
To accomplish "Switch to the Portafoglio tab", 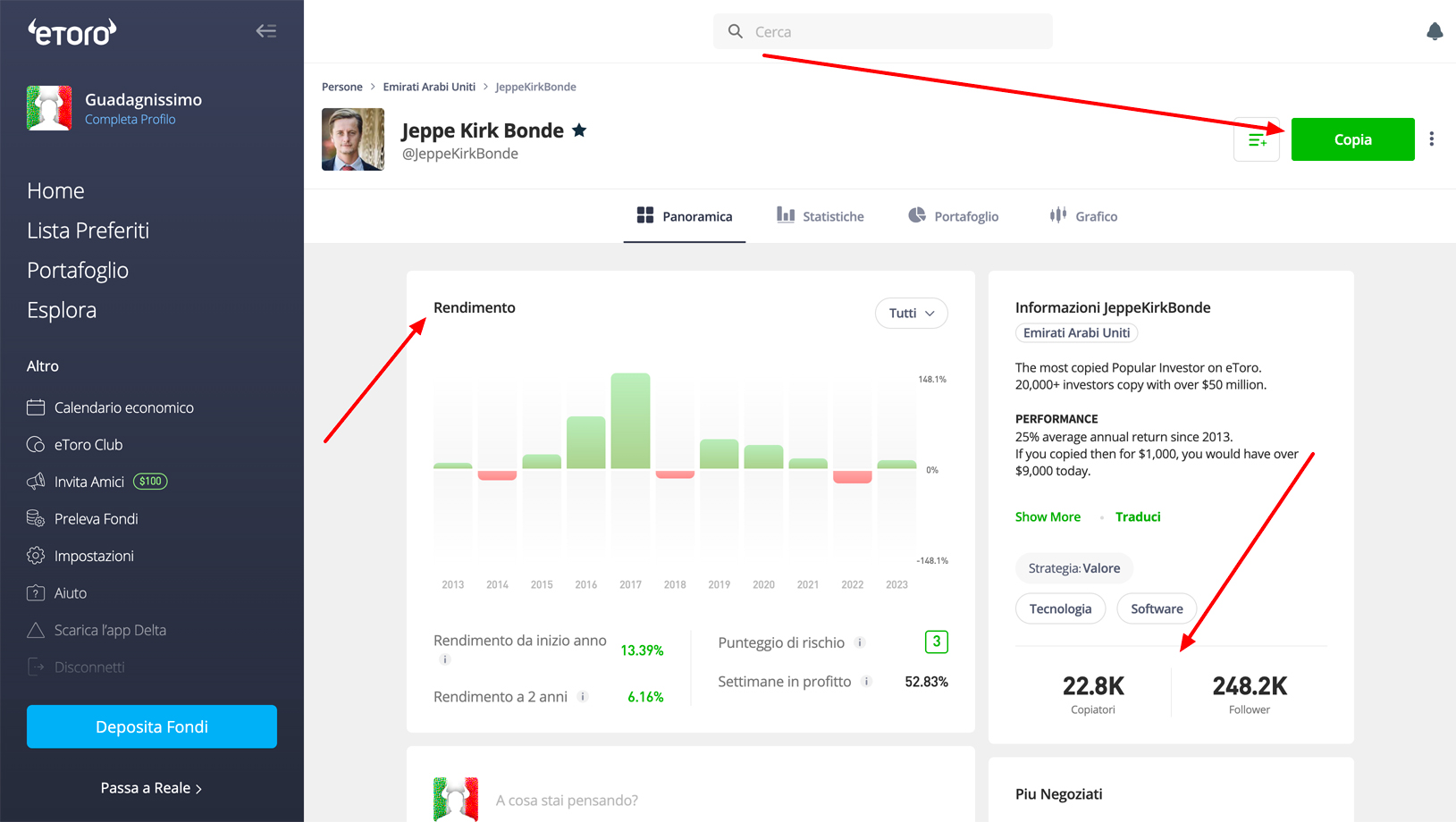I will [x=954, y=216].
